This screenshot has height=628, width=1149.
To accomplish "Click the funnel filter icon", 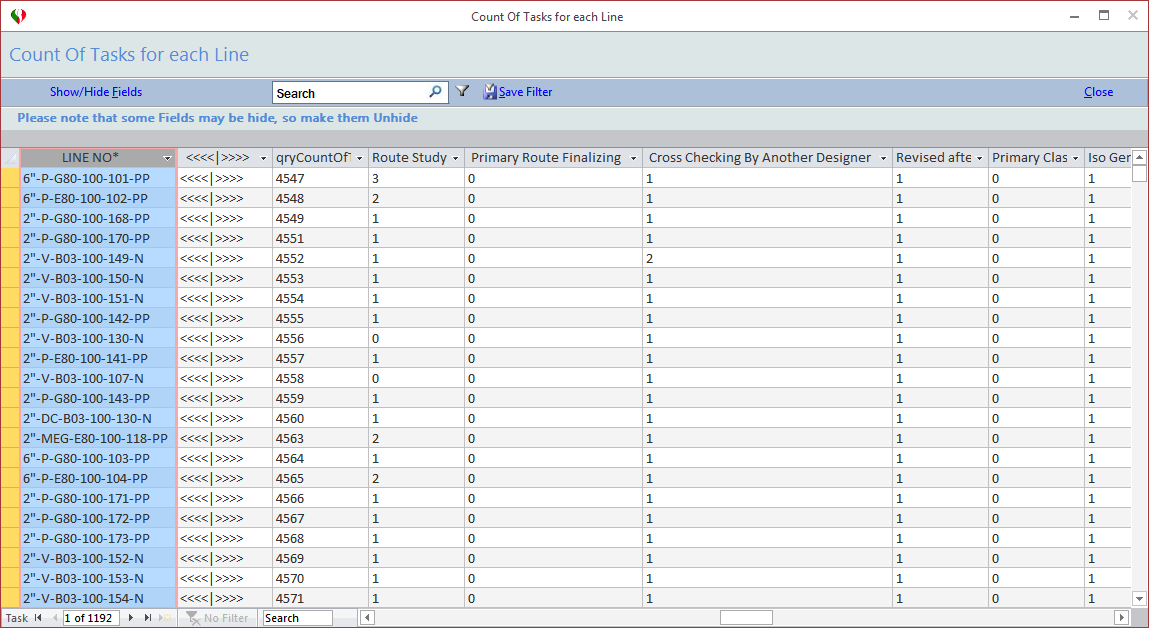I will (462, 91).
